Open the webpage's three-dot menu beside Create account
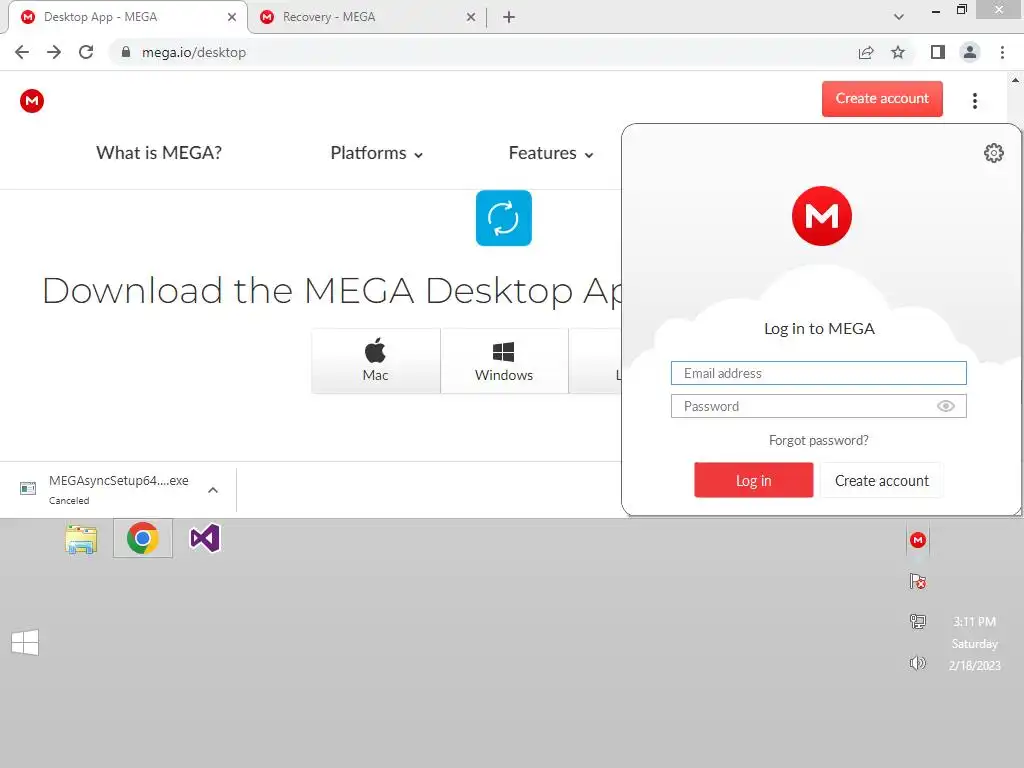Image resolution: width=1024 pixels, height=768 pixels. (974, 101)
